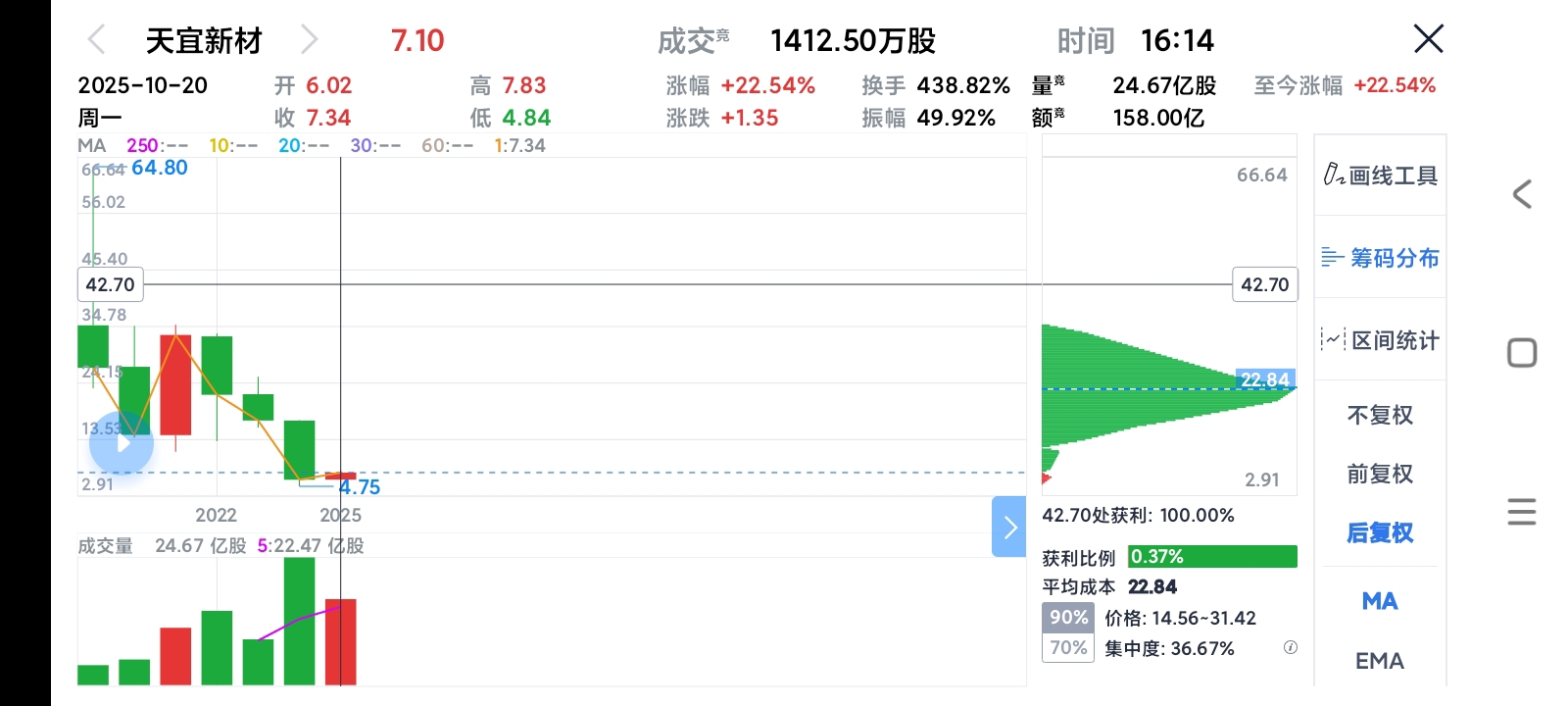This screenshot has width=1568, height=706.
Task: Open the drawing tools (画线工具)
Action: 1380,176
